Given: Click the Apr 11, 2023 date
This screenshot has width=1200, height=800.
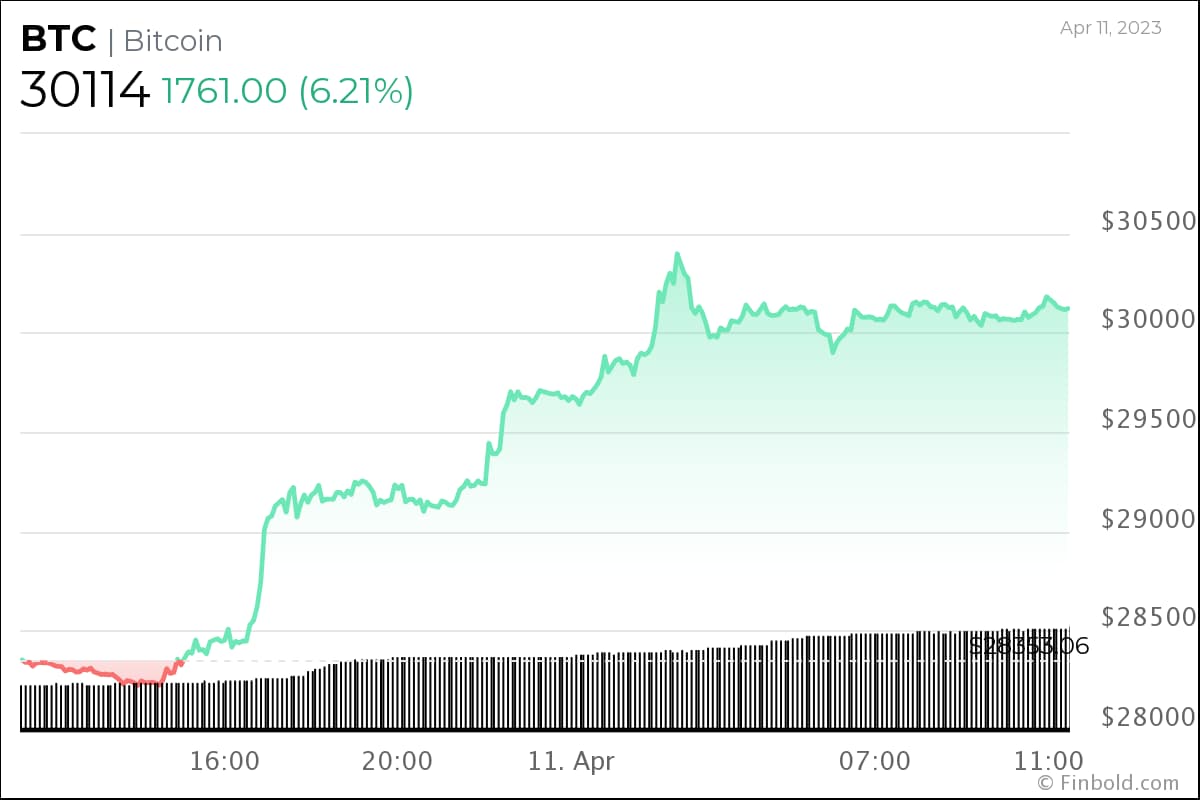Looking at the screenshot, I should tap(1110, 28).
